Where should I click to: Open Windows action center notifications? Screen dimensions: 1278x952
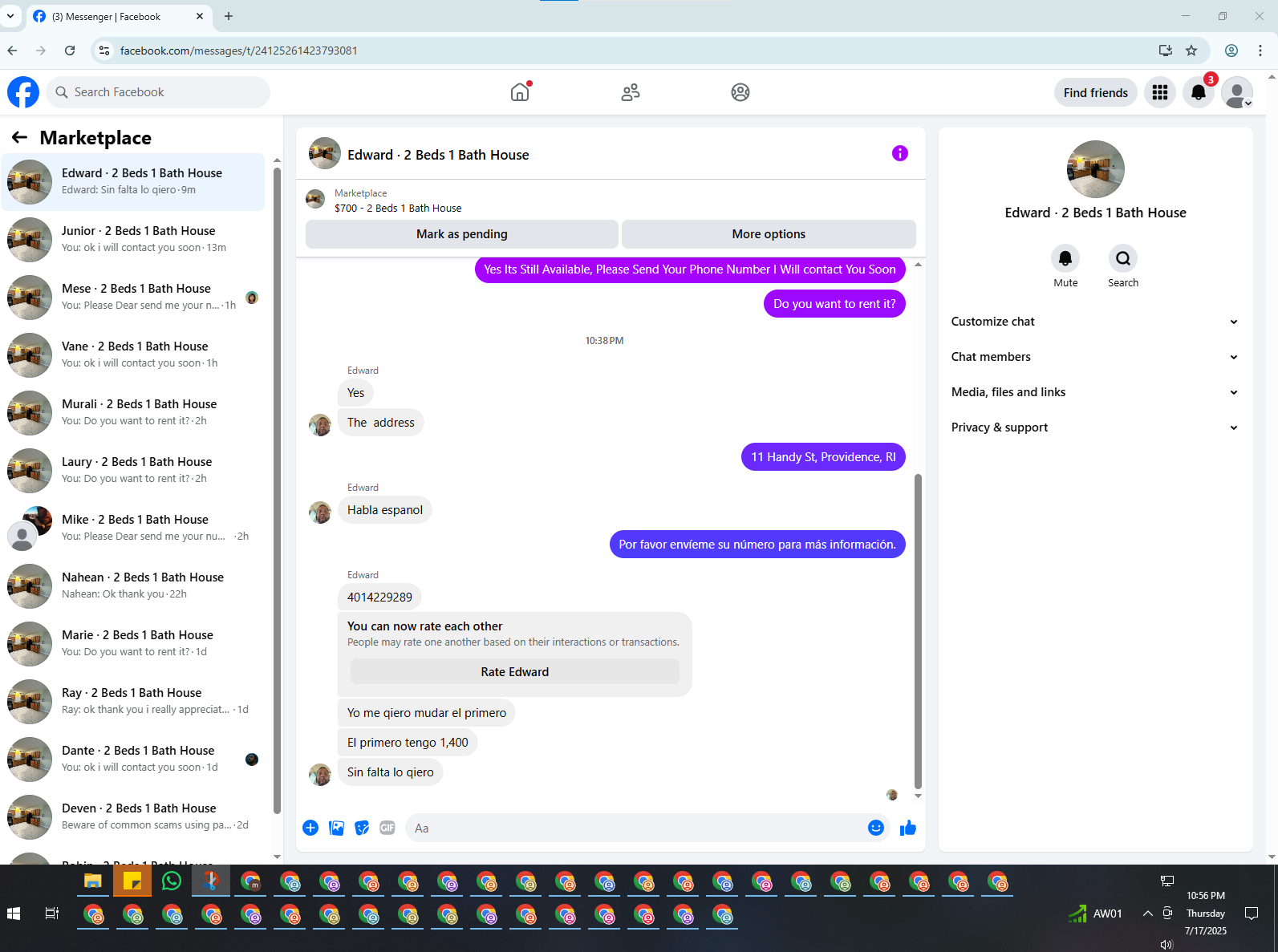pos(1251,914)
